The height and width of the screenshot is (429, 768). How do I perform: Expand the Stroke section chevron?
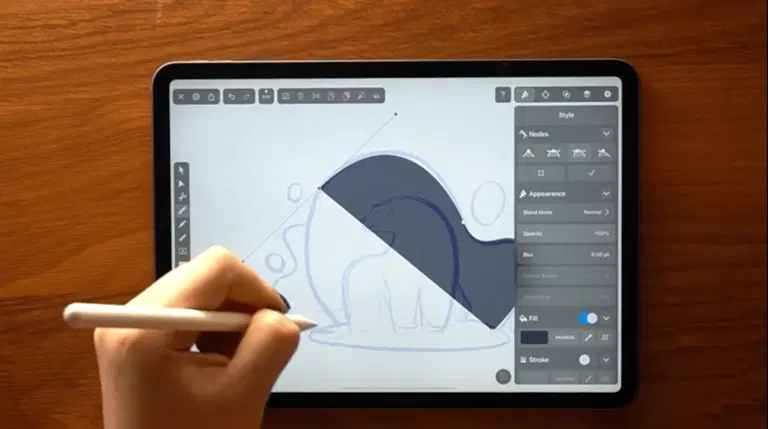[606, 360]
